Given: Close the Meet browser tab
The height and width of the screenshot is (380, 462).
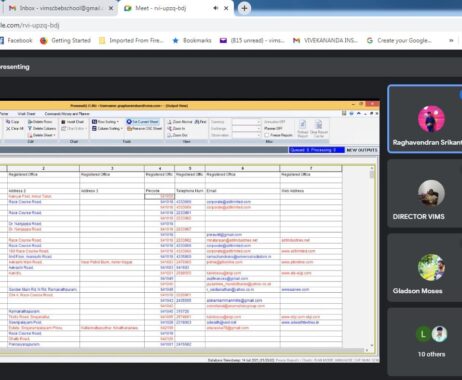Looking at the screenshot, I should click(x=226, y=8).
